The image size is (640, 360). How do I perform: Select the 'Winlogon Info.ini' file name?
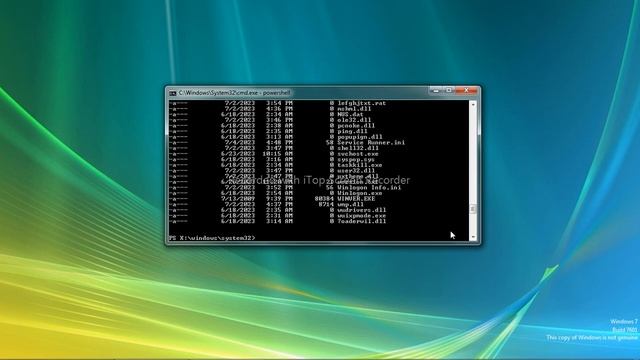click(369, 187)
